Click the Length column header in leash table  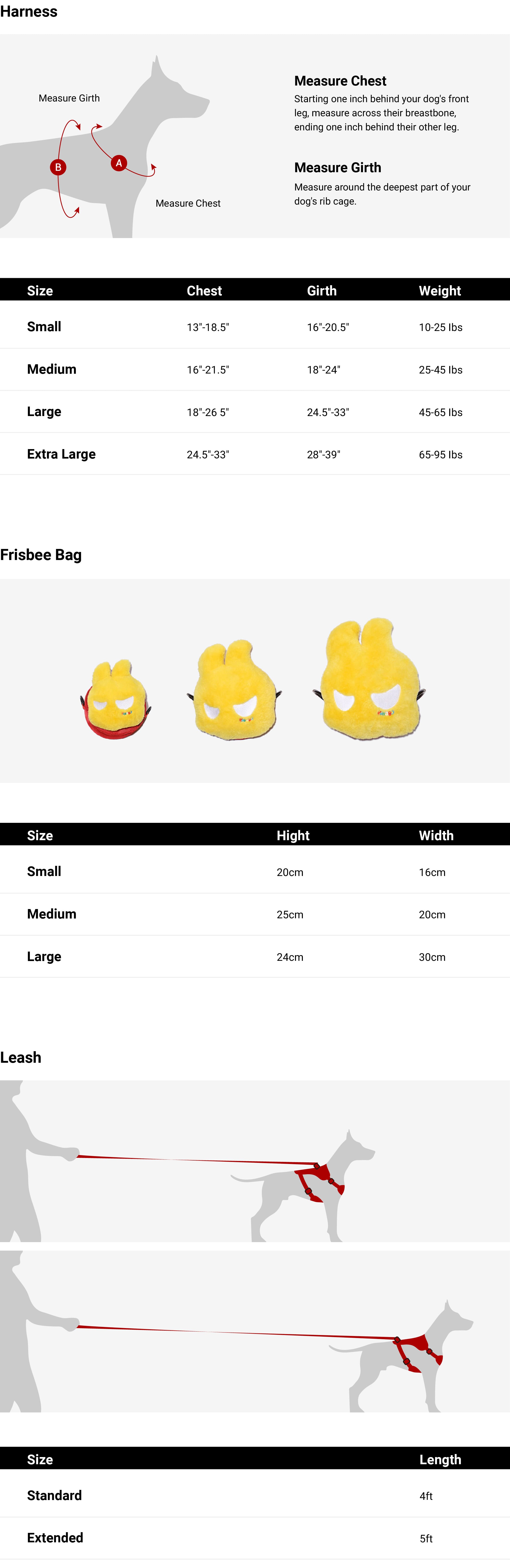pos(440,1460)
